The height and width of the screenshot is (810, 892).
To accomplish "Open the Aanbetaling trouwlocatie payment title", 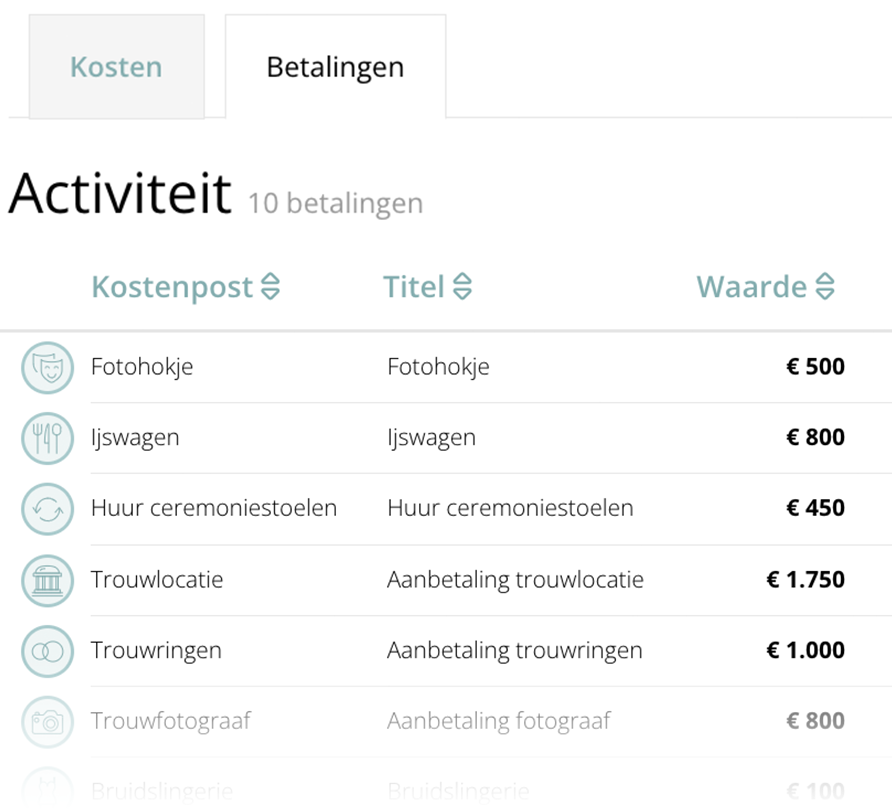I will point(515,580).
